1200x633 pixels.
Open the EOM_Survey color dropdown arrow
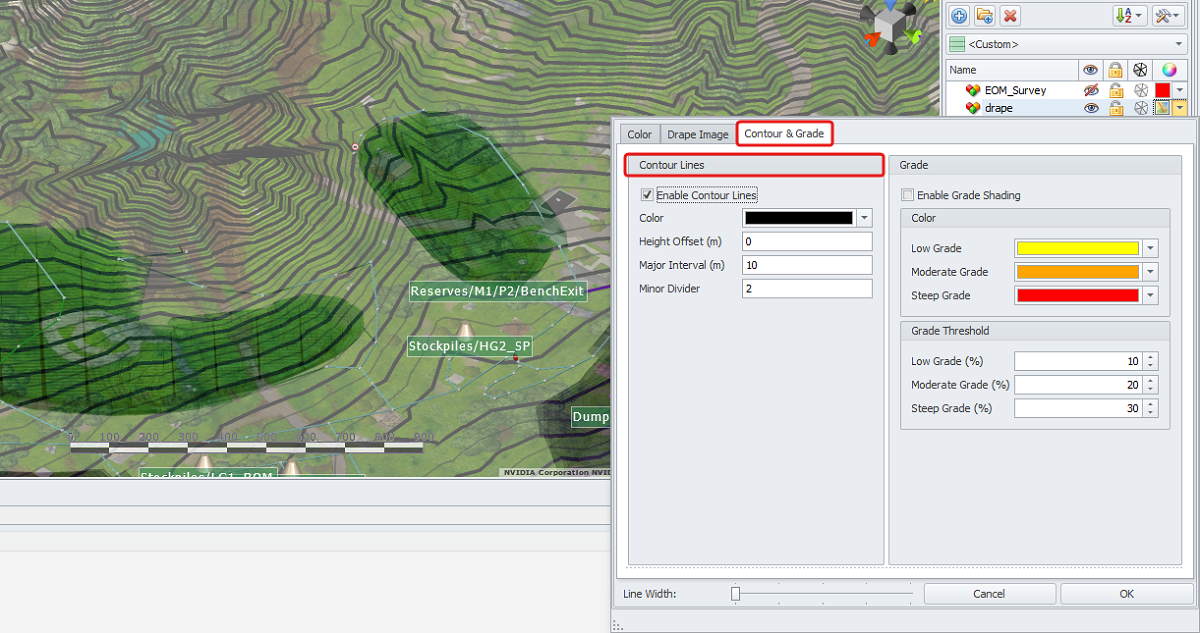[x=1180, y=90]
